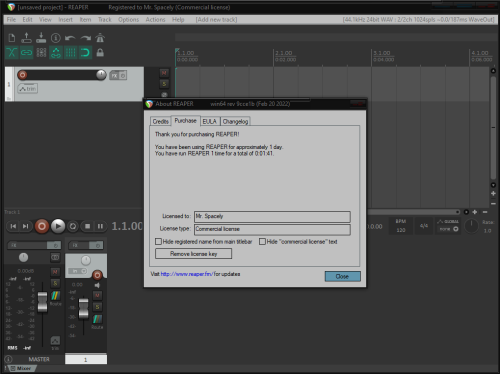Toggle the metronome icon

[100, 38]
